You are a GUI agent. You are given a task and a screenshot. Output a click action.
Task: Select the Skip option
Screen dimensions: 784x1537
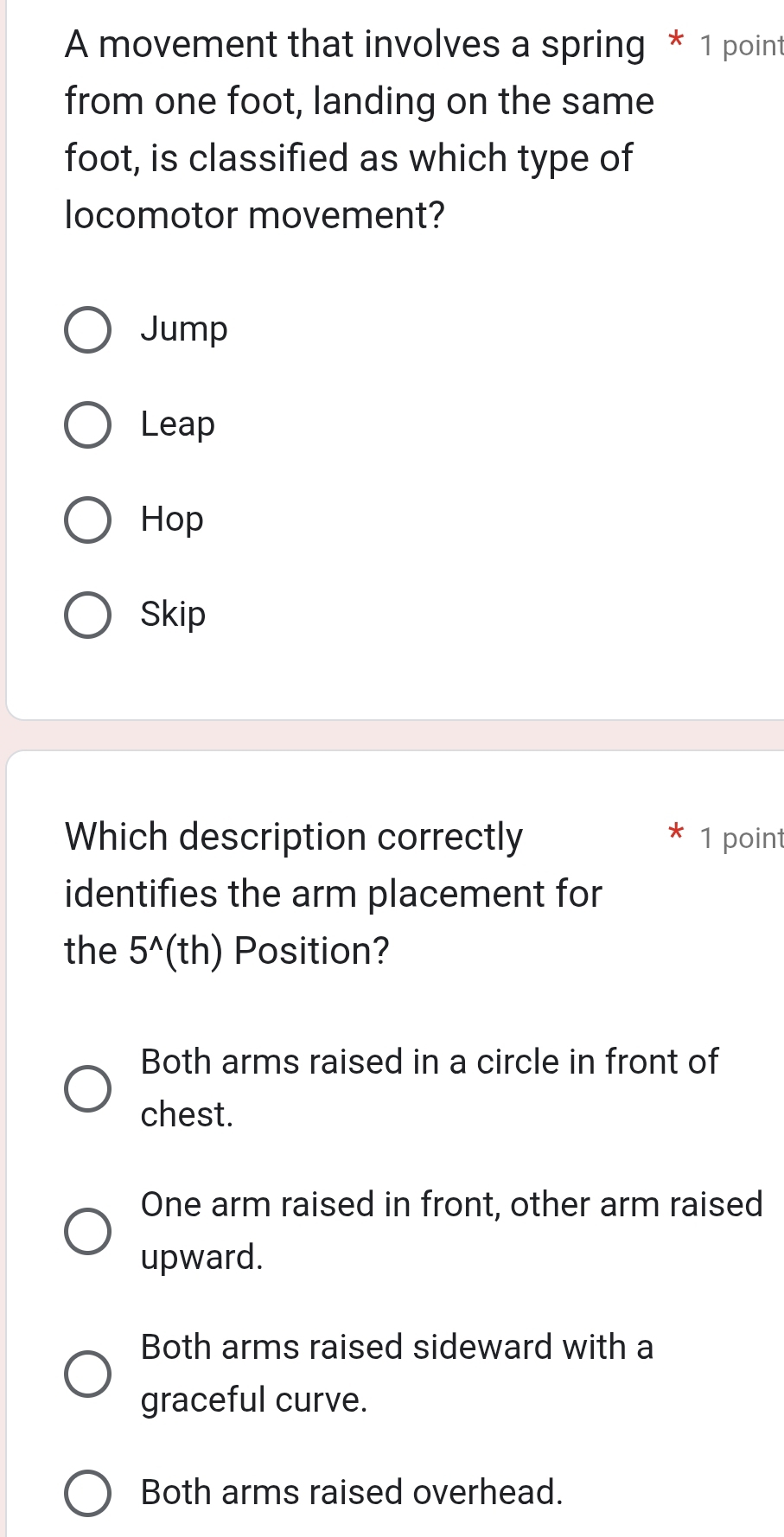(86, 615)
